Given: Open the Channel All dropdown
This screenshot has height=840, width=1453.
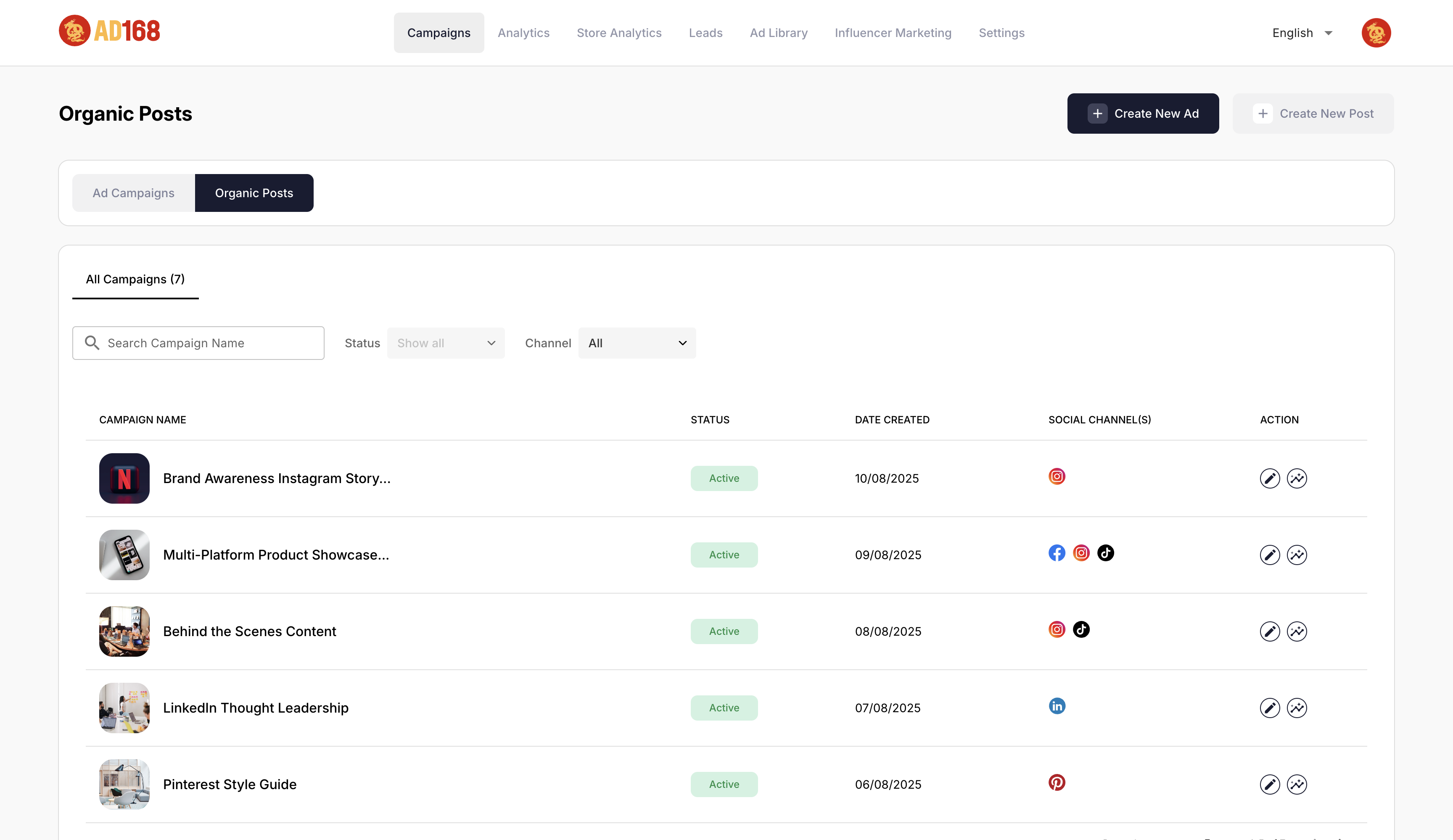Looking at the screenshot, I should tap(637, 343).
